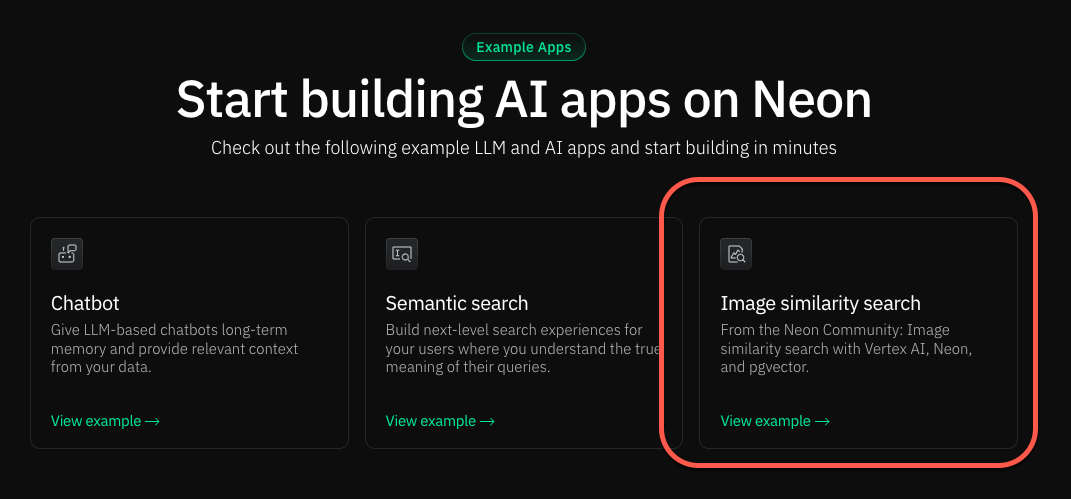The height and width of the screenshot is (499, 1071).
Task: Open Image similarity search's View example link
Action: click(x=775, y=420)
